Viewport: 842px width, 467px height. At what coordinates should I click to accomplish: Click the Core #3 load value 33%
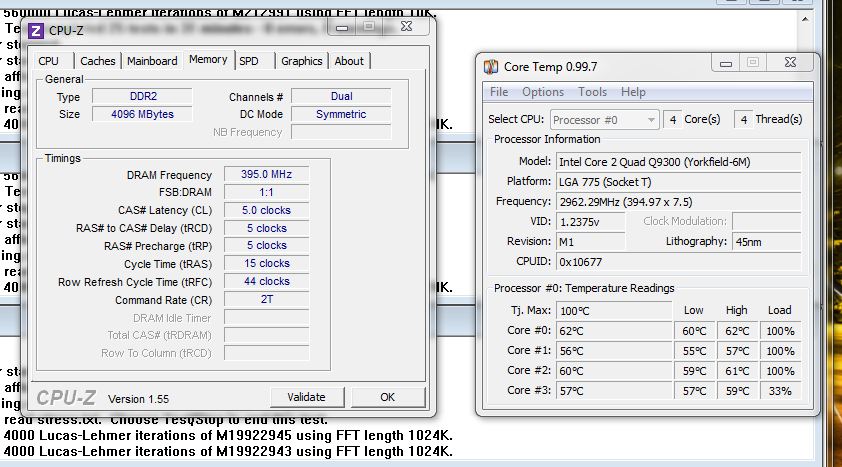point(780,391)
